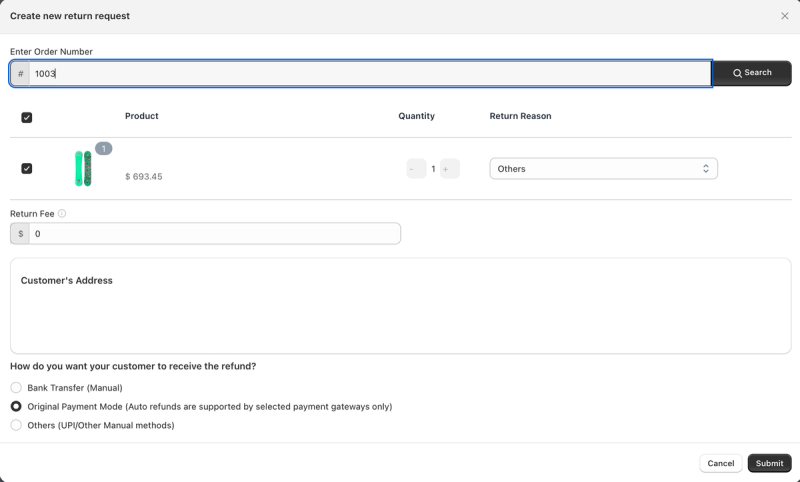Image resolution: width=800 pixels, height=482 pixels.
Task: Click the refund method question text
Action: (x=133, y=366)
